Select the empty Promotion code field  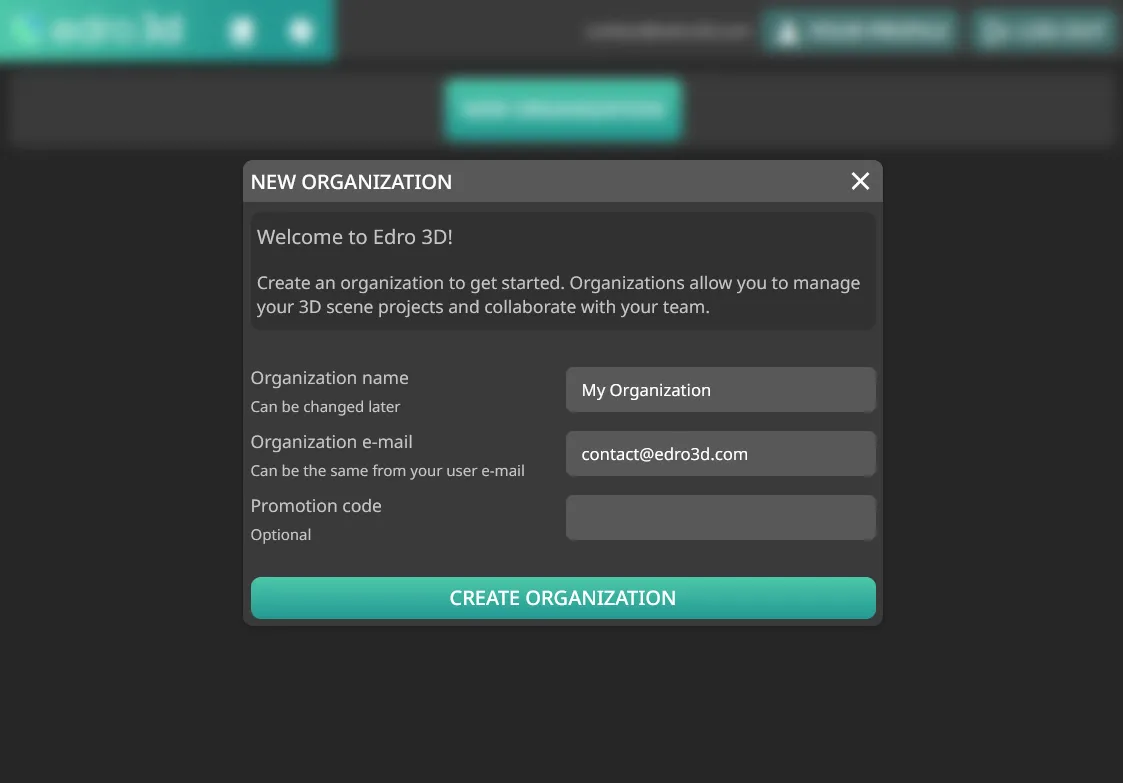click(x=720, y=517)
